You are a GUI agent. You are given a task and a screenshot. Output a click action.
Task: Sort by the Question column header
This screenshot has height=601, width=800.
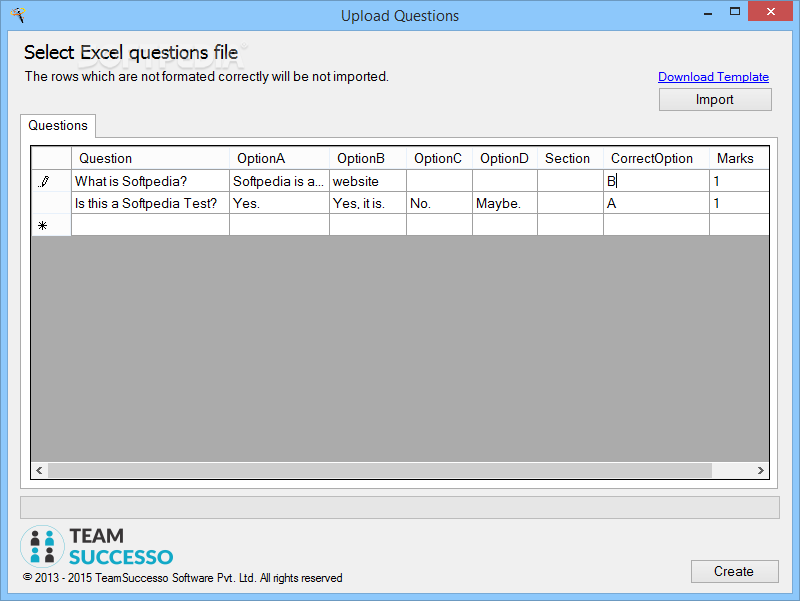point(150,158)
